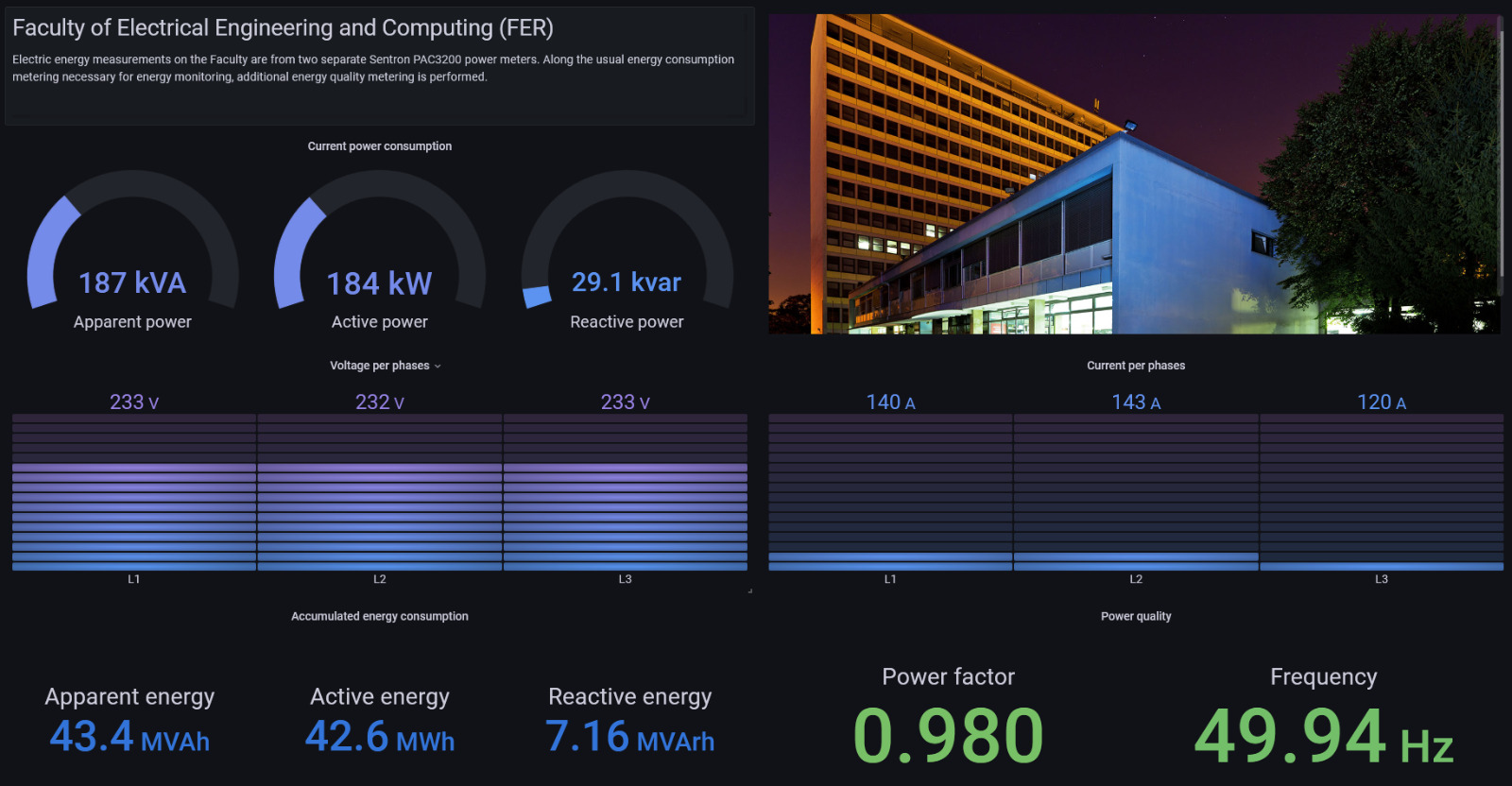
Task: Click the Power factor value 0.980
Action: [x=948, y=736]
